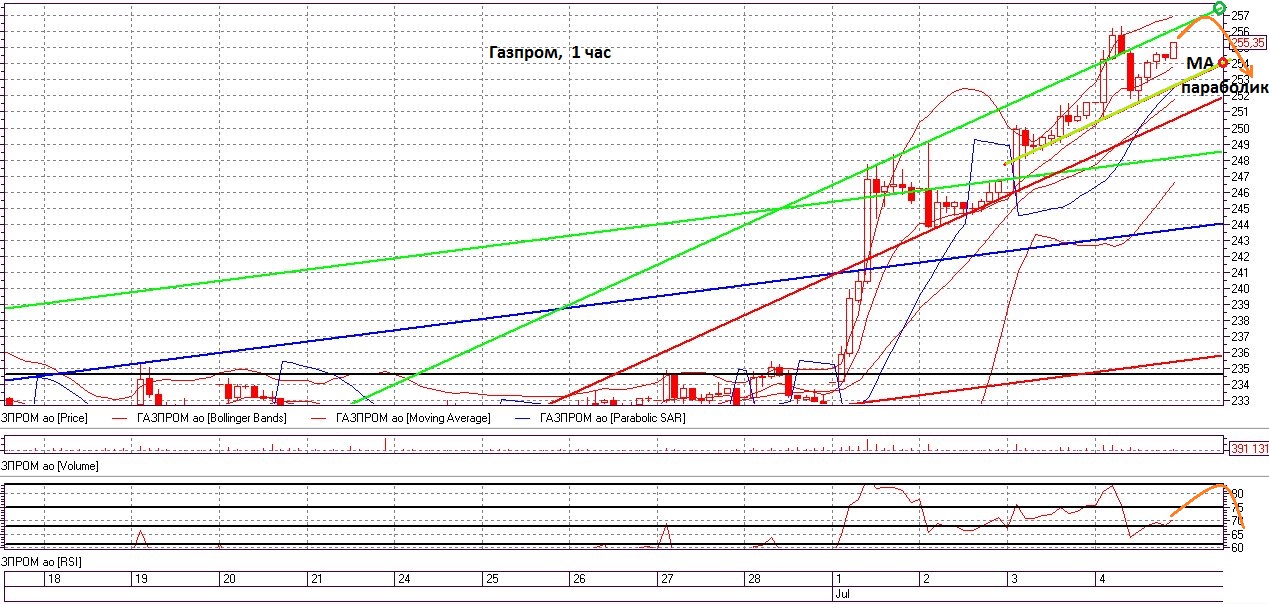Click price level 234 on the axis
This screenshot has width=1269, height=604.
tap(1240, 384)
